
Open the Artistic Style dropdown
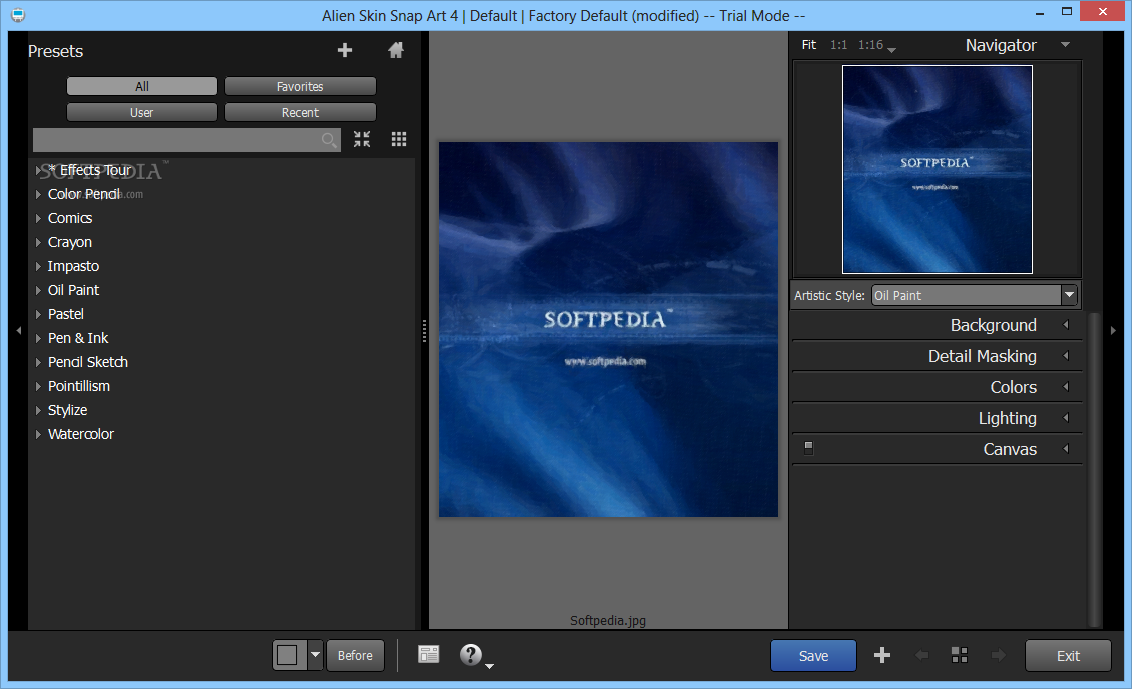1069,295
